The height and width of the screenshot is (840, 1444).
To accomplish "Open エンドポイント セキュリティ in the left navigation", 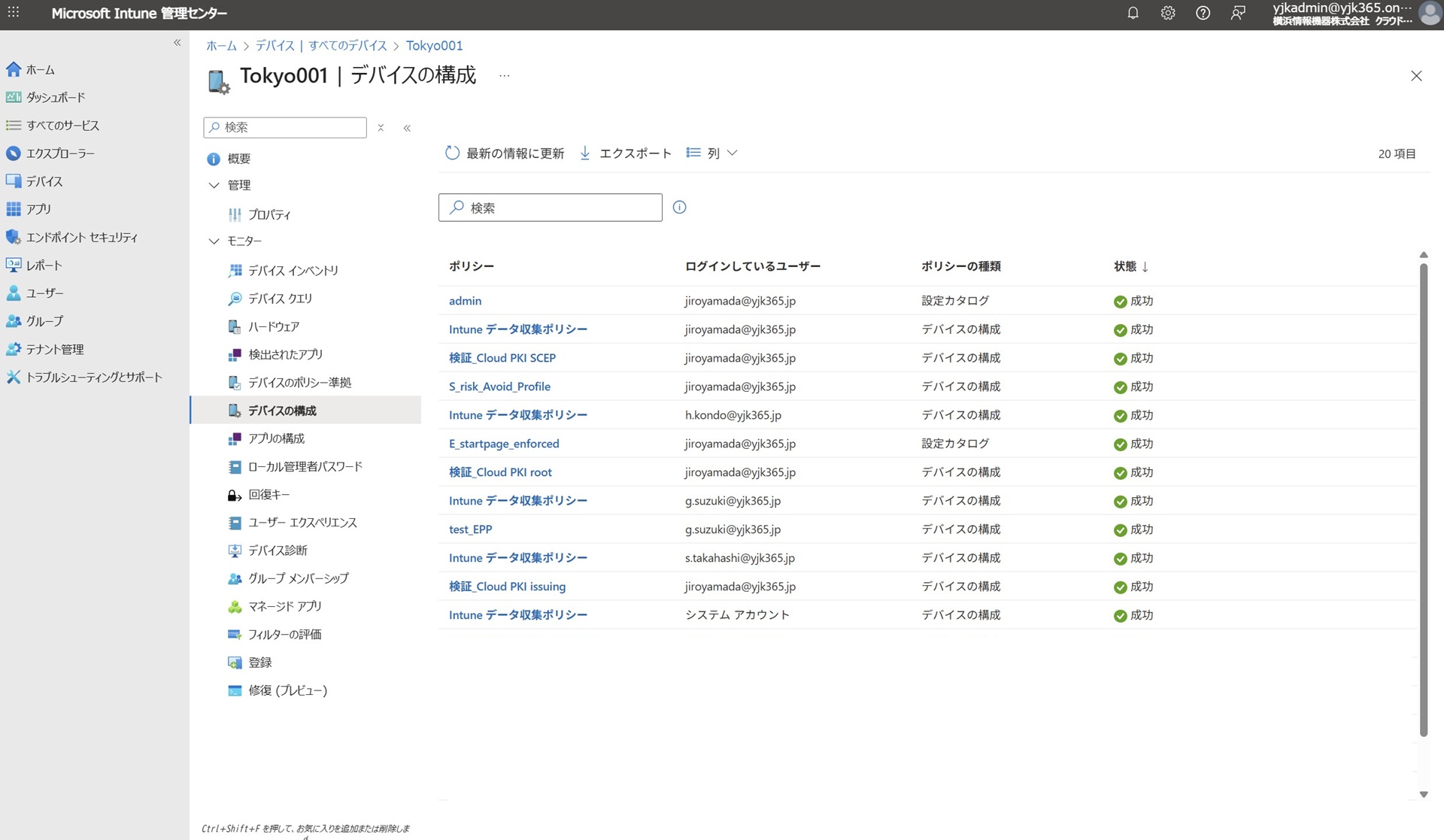I will 81,238.
